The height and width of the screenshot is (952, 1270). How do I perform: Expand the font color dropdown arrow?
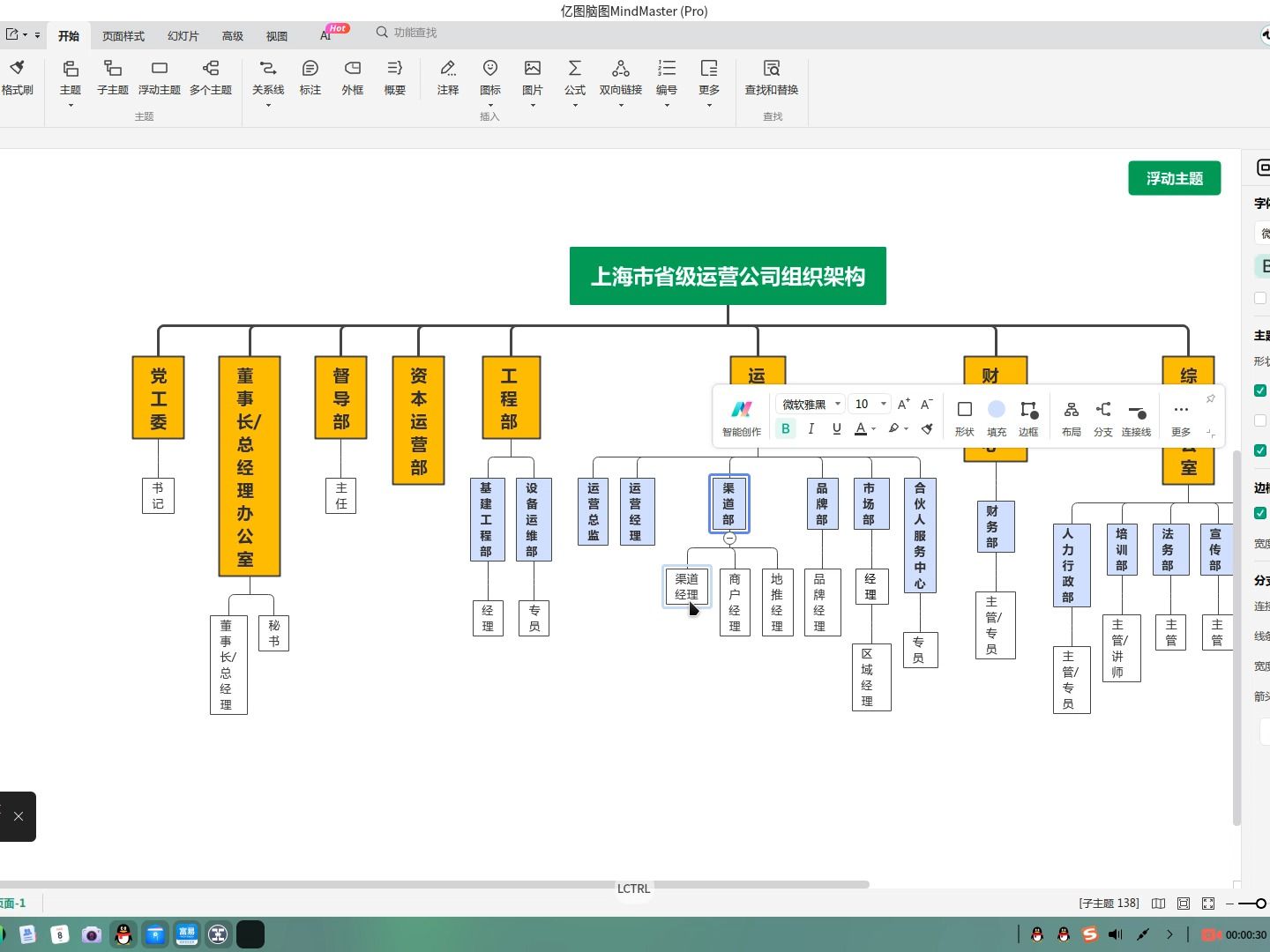pyautogui.click(x=873, y=429)
